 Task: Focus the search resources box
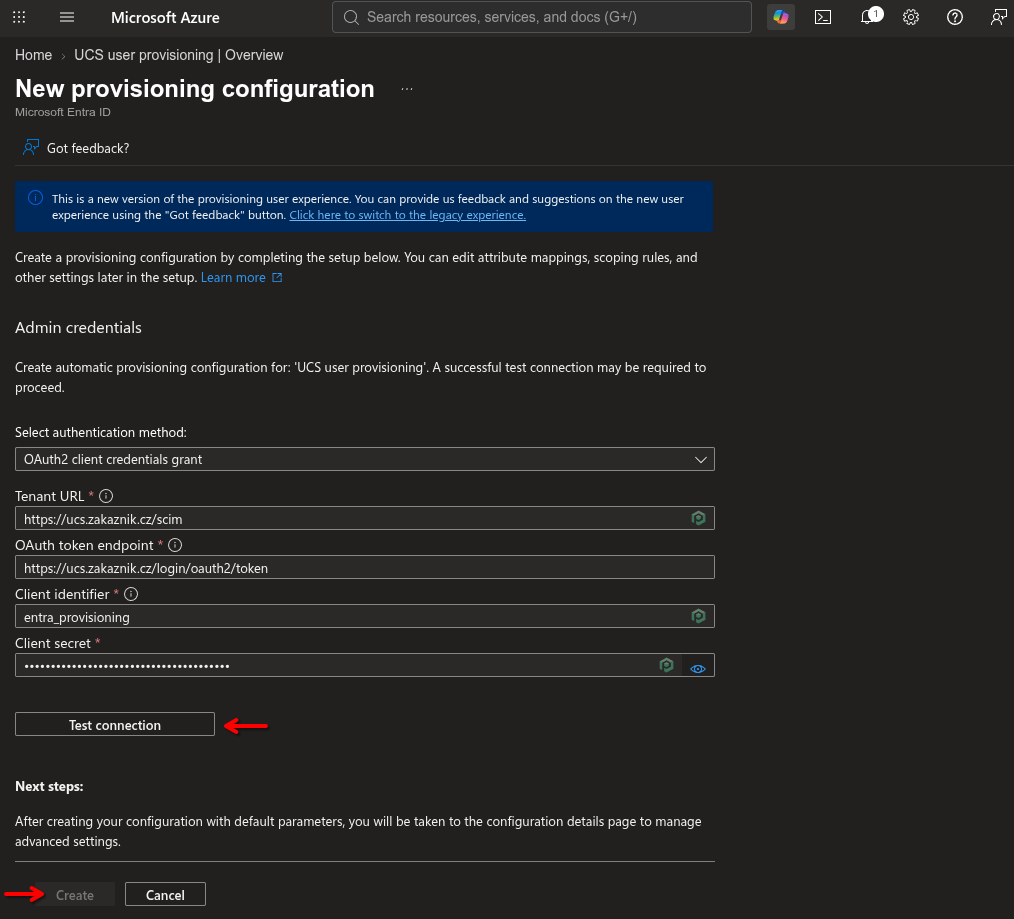542,17
